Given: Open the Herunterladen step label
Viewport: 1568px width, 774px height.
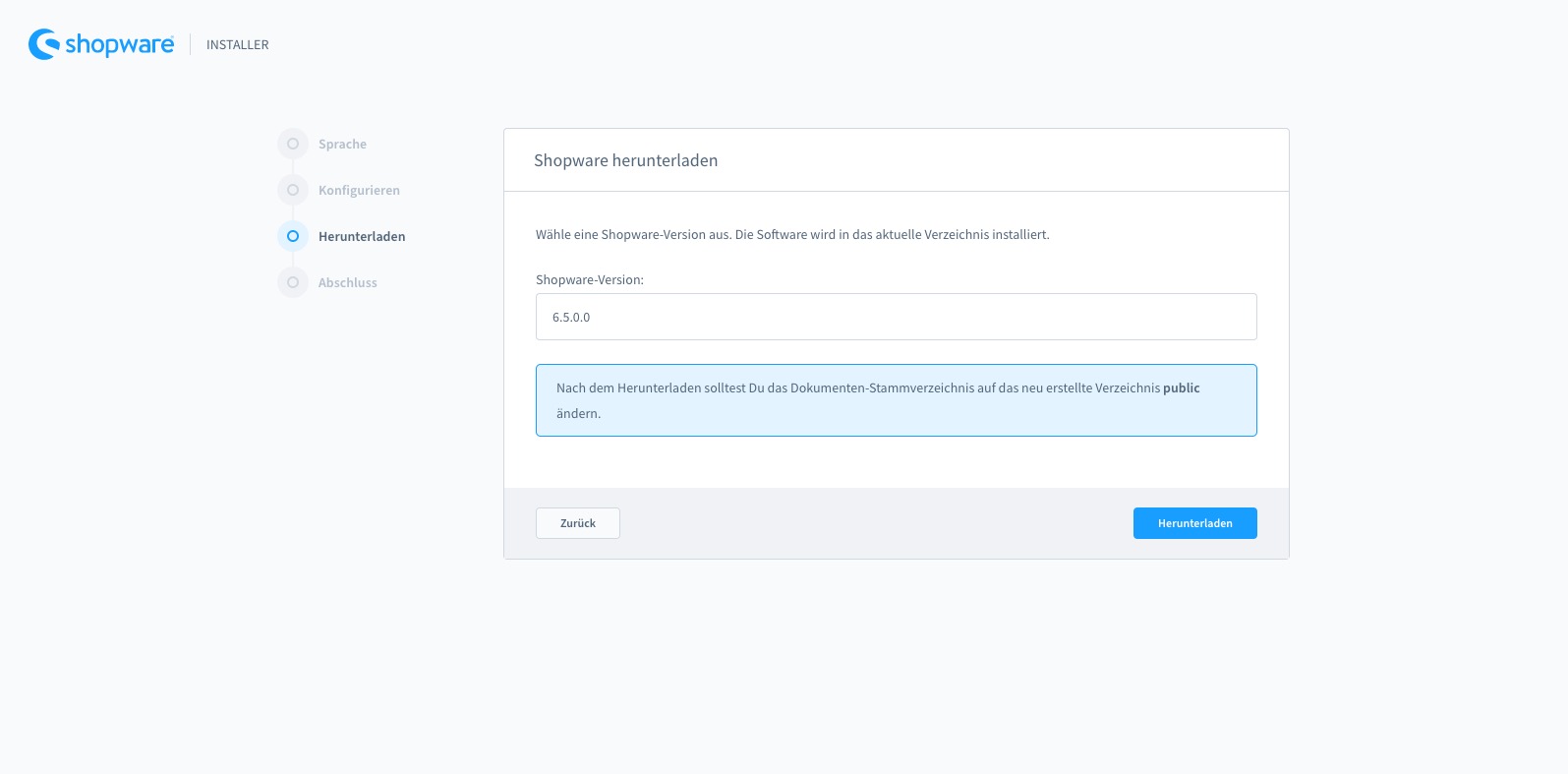Looking at the screenshot, I should coord(362,236).
